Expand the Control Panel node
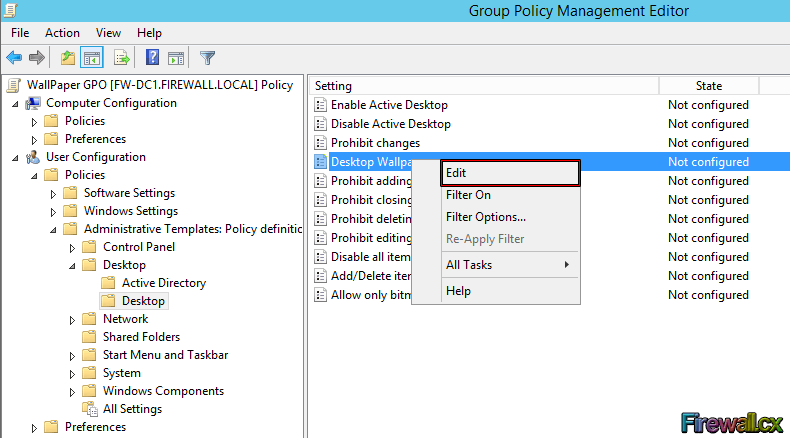 (x=72, y=248)
